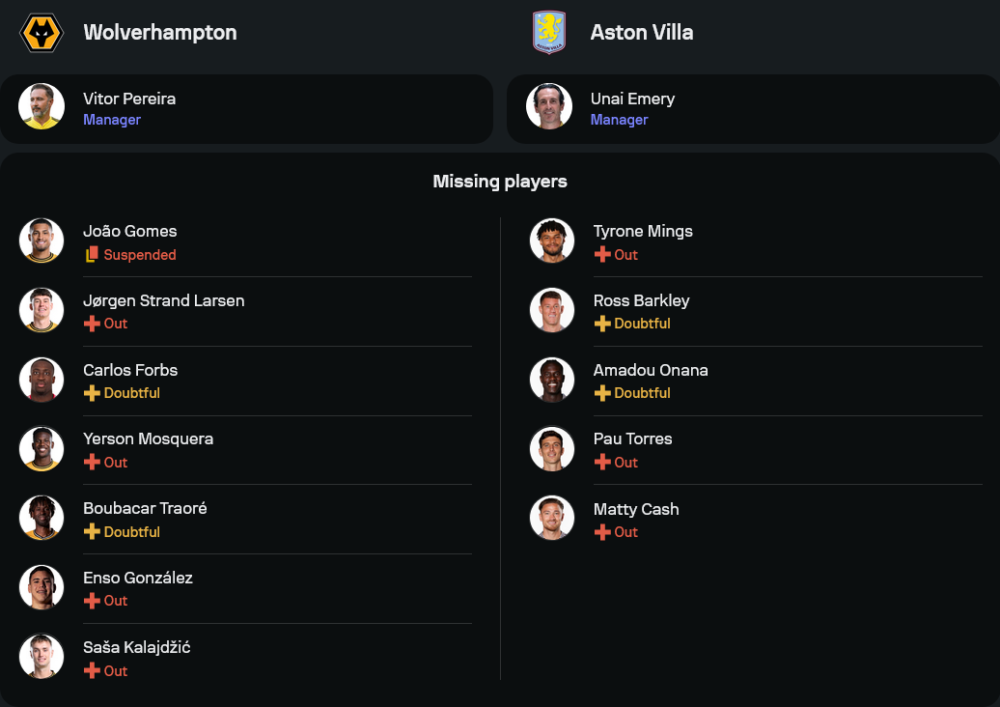Select Amadou Onana's player avatar
This screenshot has height=707, width=1000.
coord(552,380)
